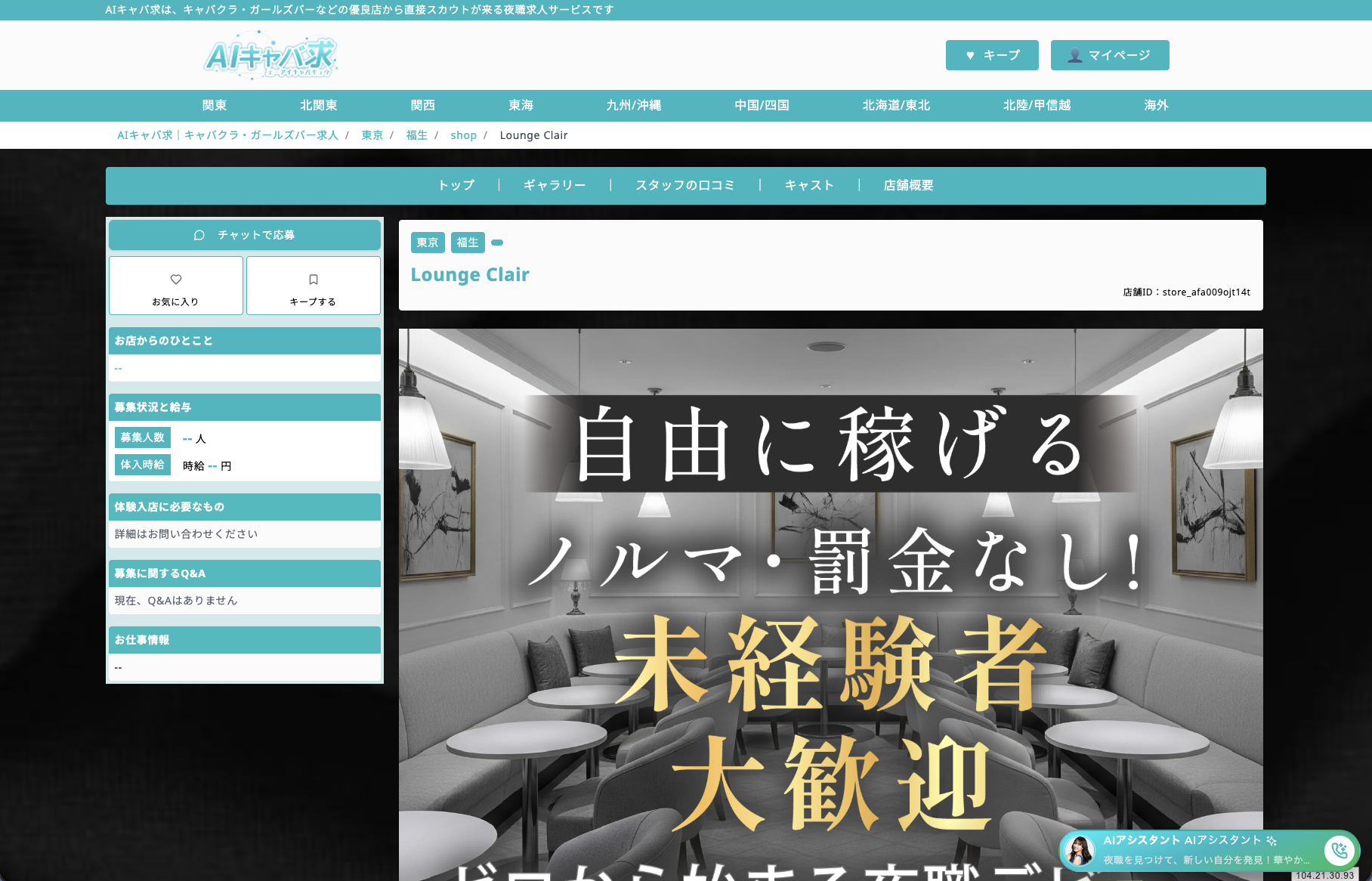
Task: Click the chat bubble icon beside チャットで応募
Action: 199,235
